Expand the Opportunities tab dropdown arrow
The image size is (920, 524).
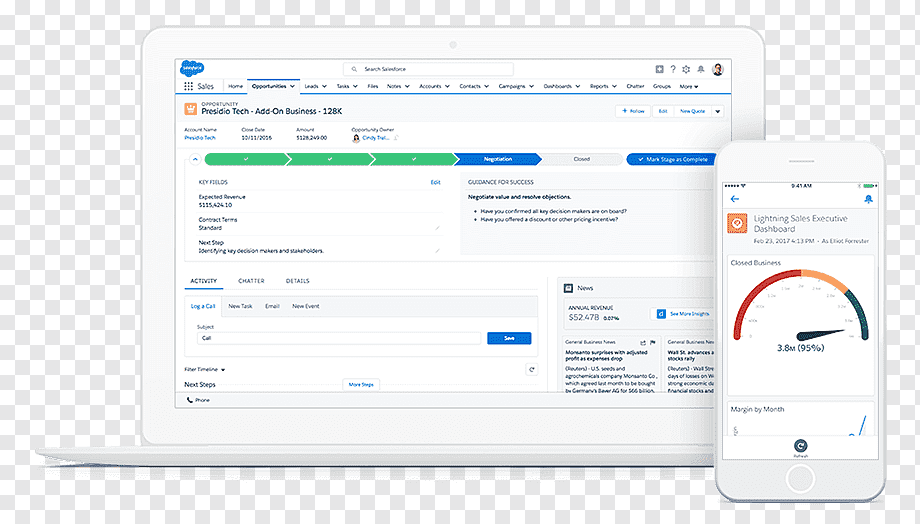(292, 86)
